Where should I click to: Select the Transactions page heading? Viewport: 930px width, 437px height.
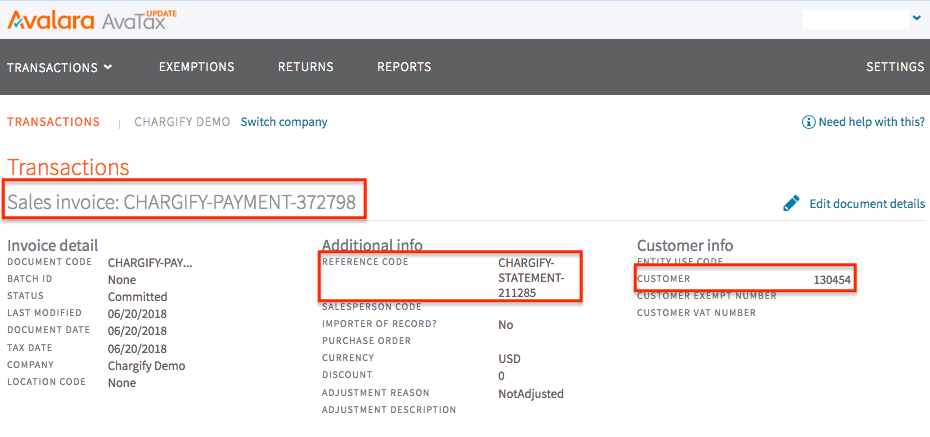tap(68, 167)
